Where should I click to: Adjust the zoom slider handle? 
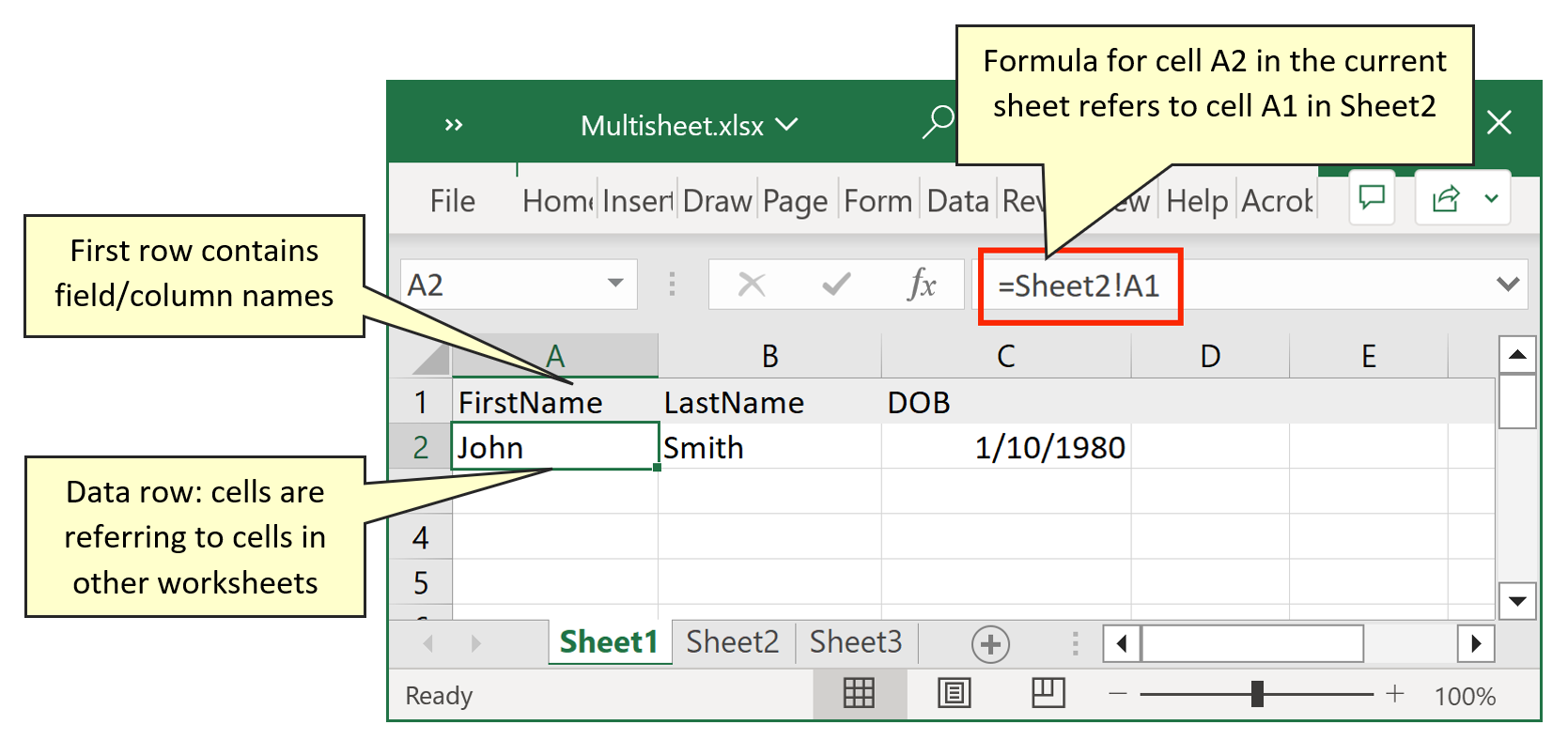point(1257,694)
